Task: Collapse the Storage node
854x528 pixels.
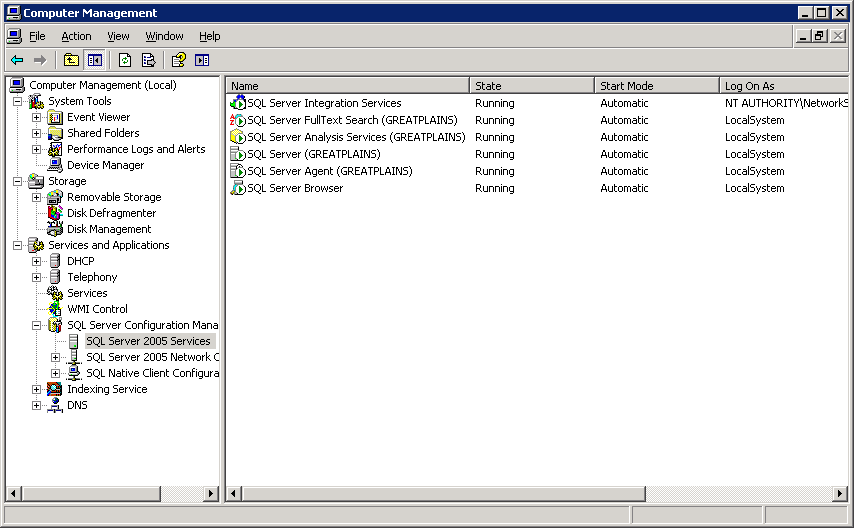Action: pyautogui.click(x=17, y=181)
